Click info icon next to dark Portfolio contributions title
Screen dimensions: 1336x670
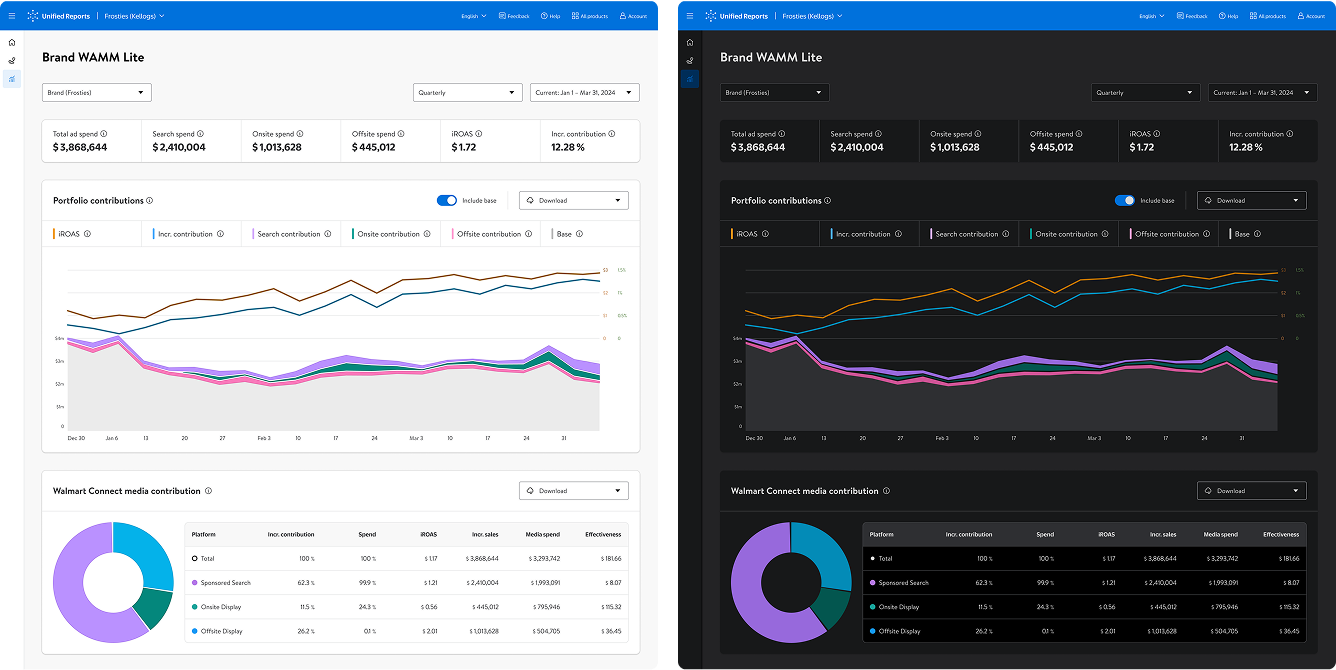tap(828, 201)
